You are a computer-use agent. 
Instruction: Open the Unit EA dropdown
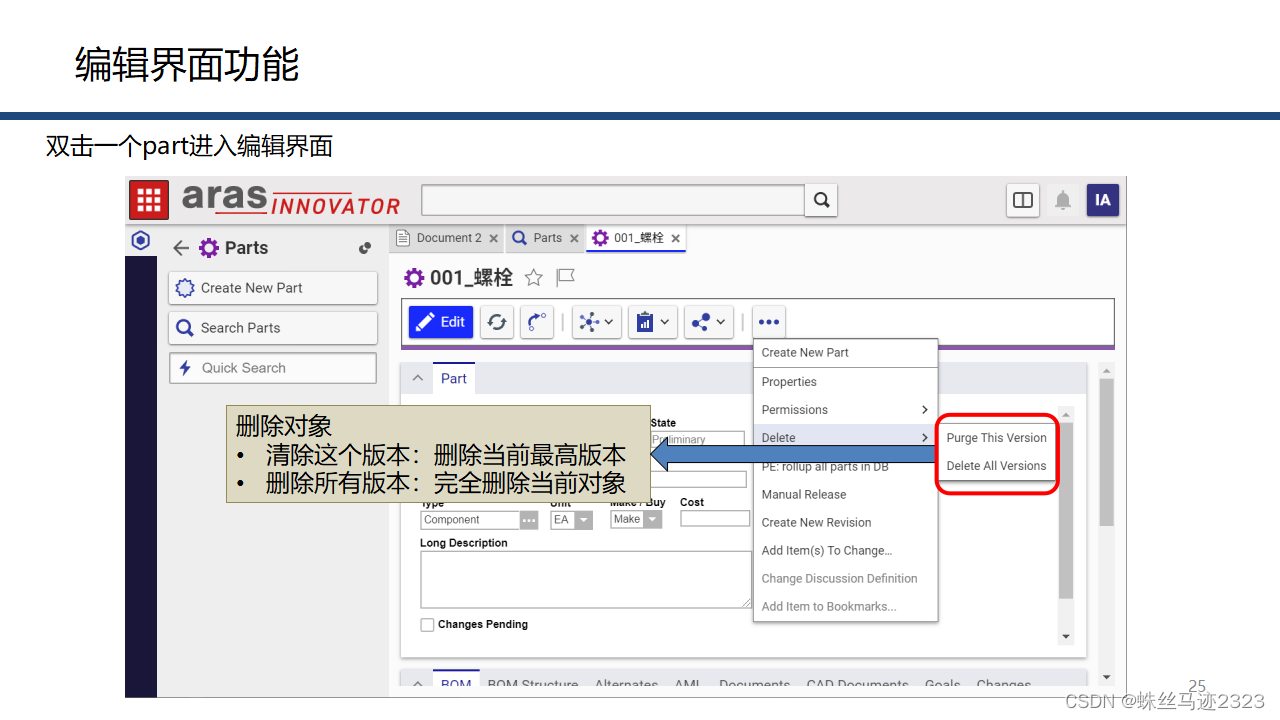pyautogui.click(x=585, y=519)
